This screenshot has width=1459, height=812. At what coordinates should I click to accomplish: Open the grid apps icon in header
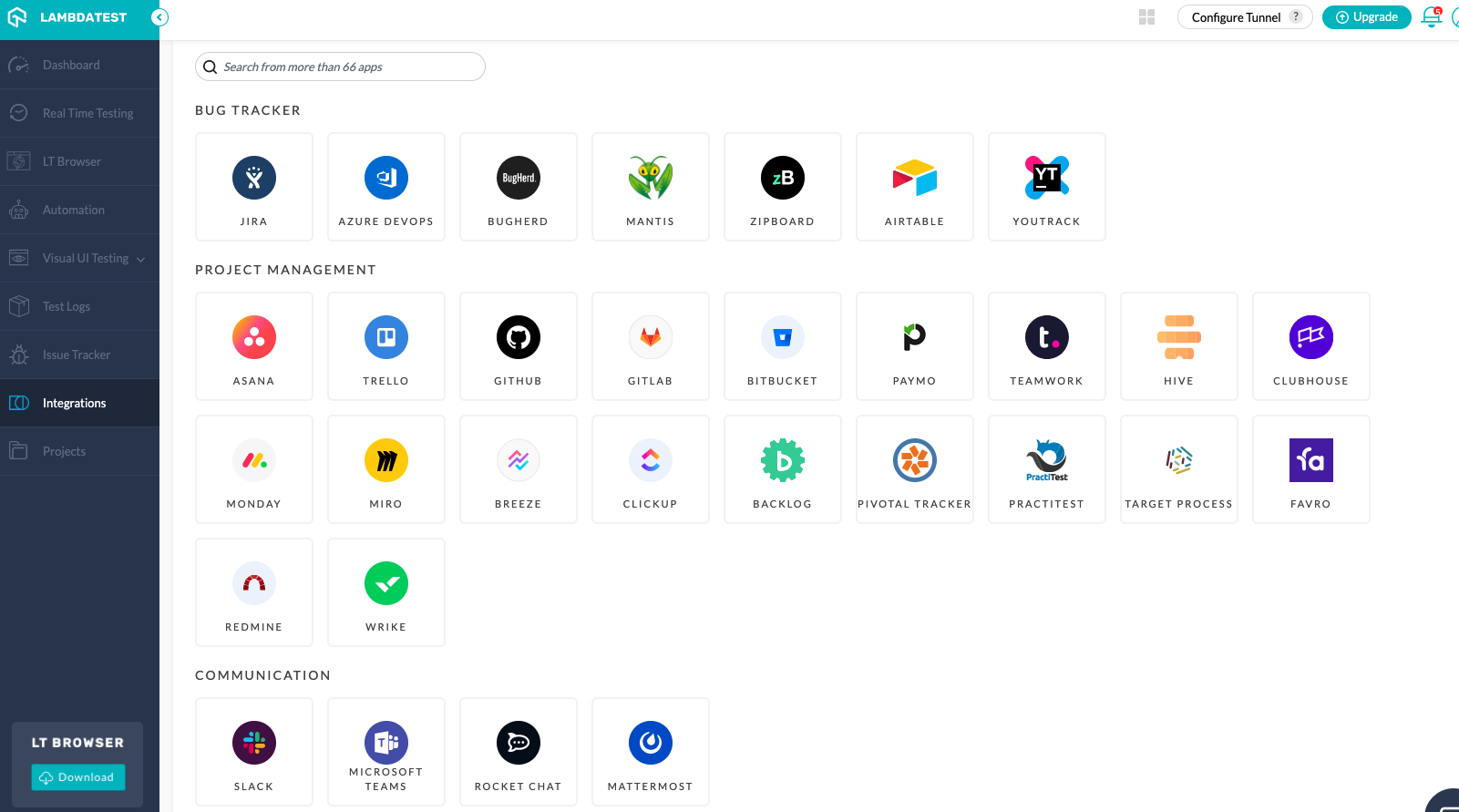tap(1147, 17)
